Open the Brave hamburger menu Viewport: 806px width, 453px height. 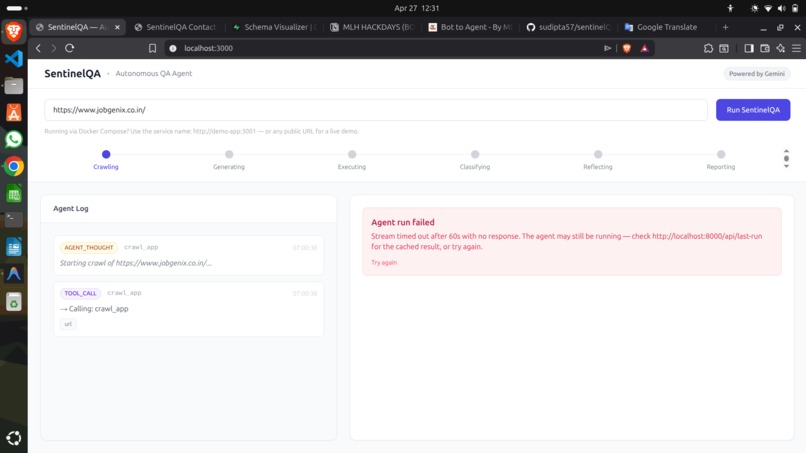click(x=796, y=48)
